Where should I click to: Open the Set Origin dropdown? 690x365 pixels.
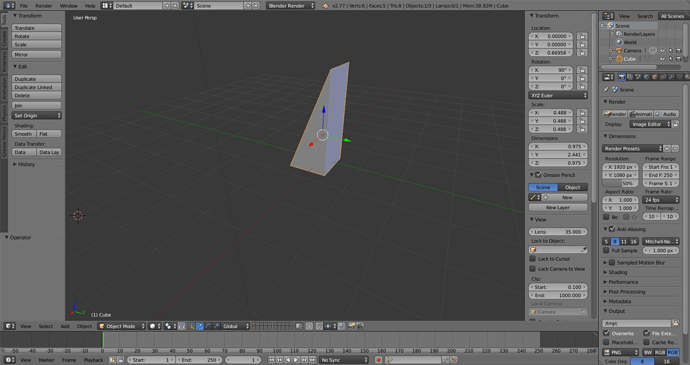click(x=37, y=115)
